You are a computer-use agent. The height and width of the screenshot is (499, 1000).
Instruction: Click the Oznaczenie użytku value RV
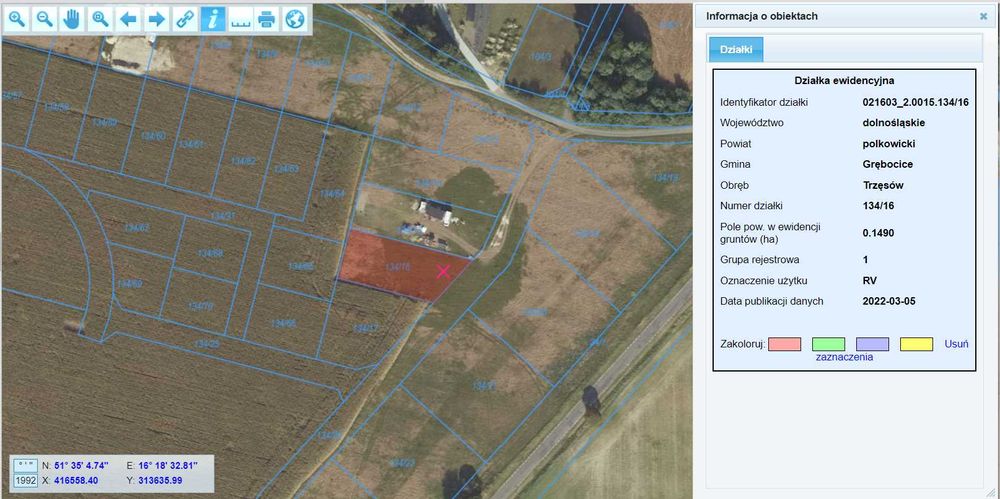coord(869,280)
